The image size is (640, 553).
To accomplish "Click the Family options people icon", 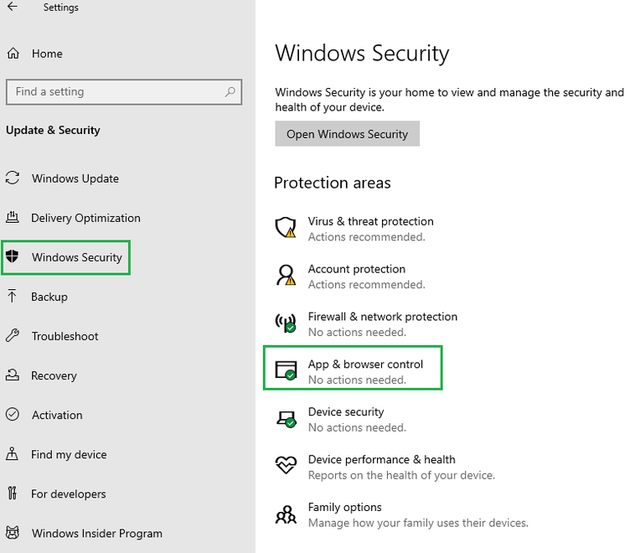I will coord(286,514).
